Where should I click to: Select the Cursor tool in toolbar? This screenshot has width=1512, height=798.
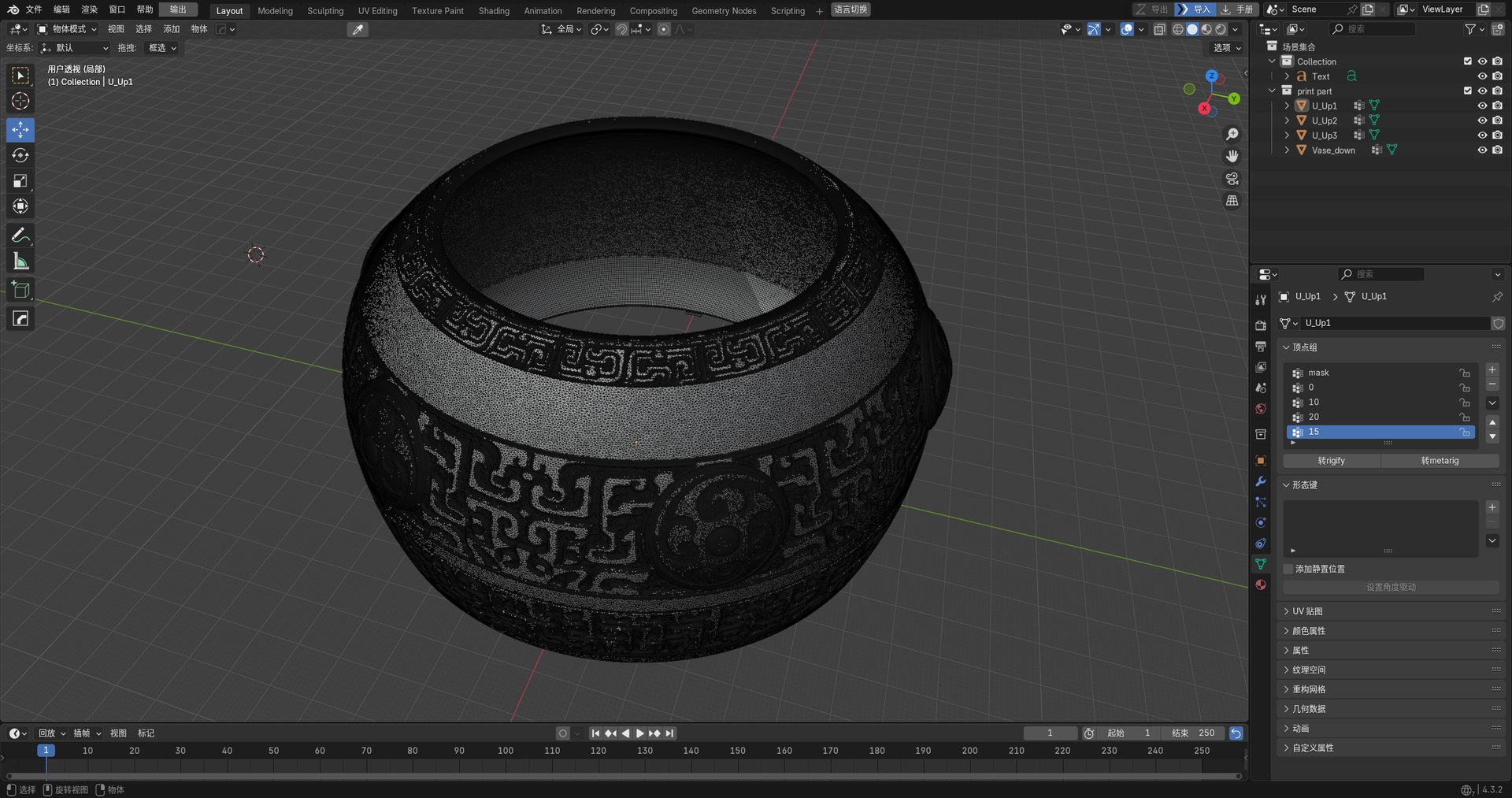pos(20,101)
